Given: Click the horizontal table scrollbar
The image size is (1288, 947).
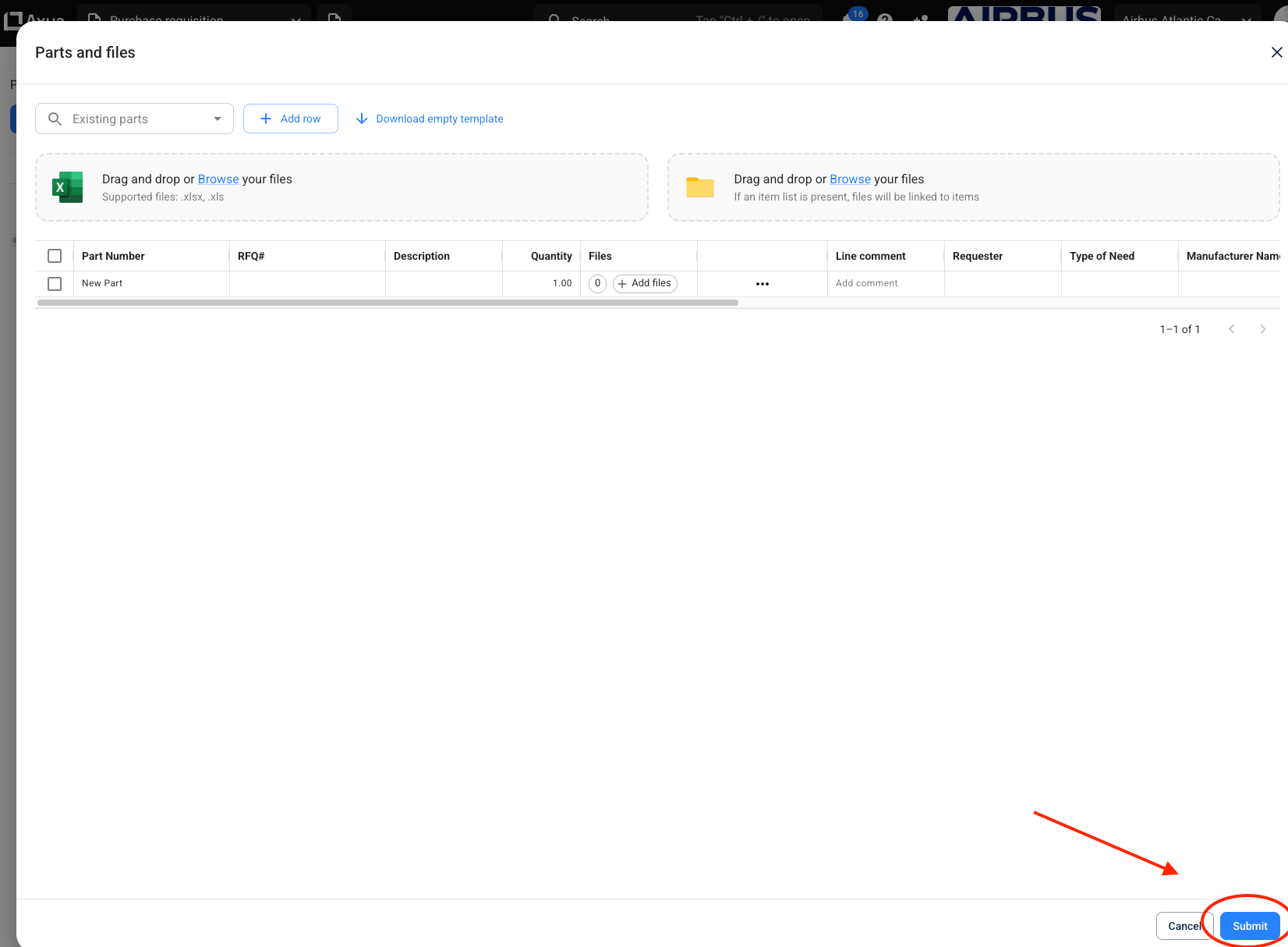Looking at the screenshot, I should click(x=387, y=303).
